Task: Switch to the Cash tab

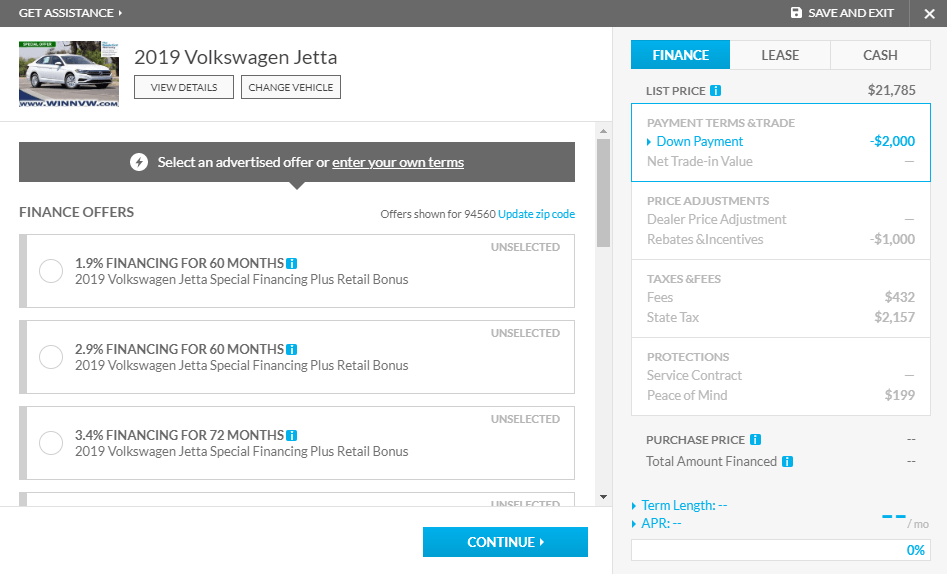Action: [x=881, y=55]
